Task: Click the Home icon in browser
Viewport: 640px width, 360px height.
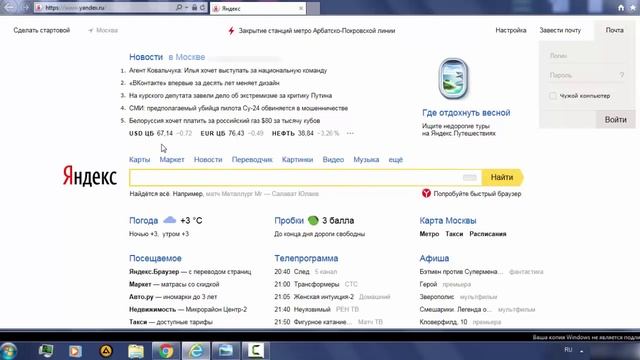Action: (x=621, y=8)
